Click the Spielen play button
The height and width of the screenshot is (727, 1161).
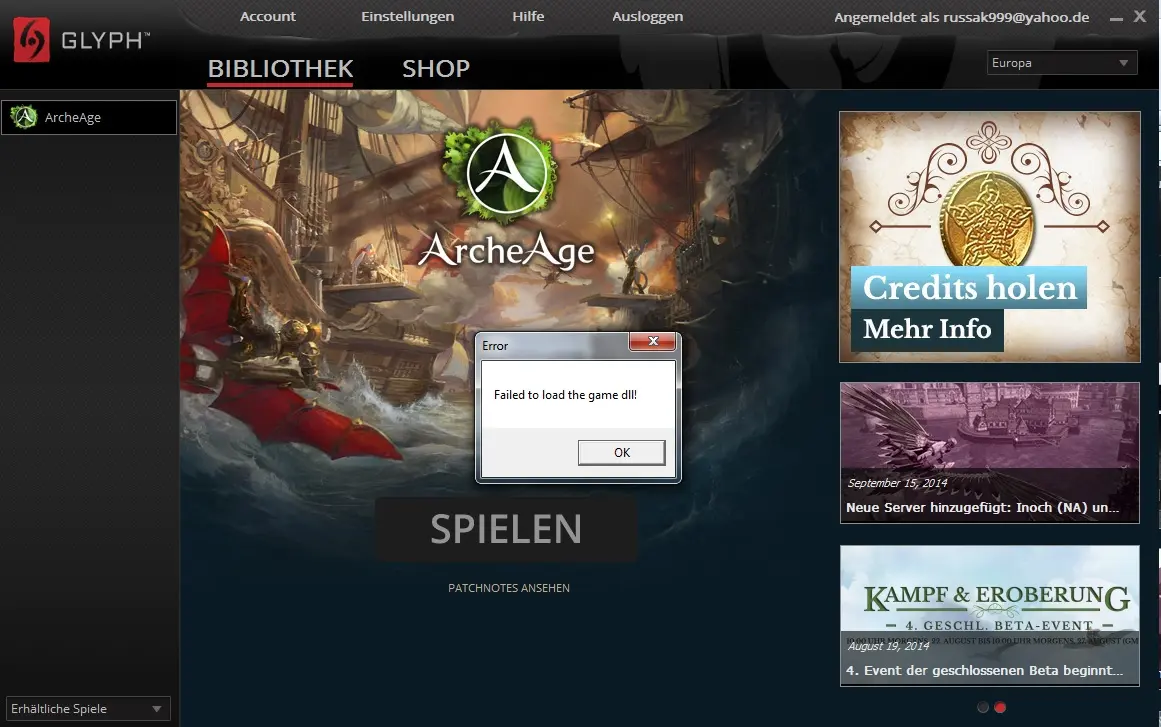pos(506,529)
